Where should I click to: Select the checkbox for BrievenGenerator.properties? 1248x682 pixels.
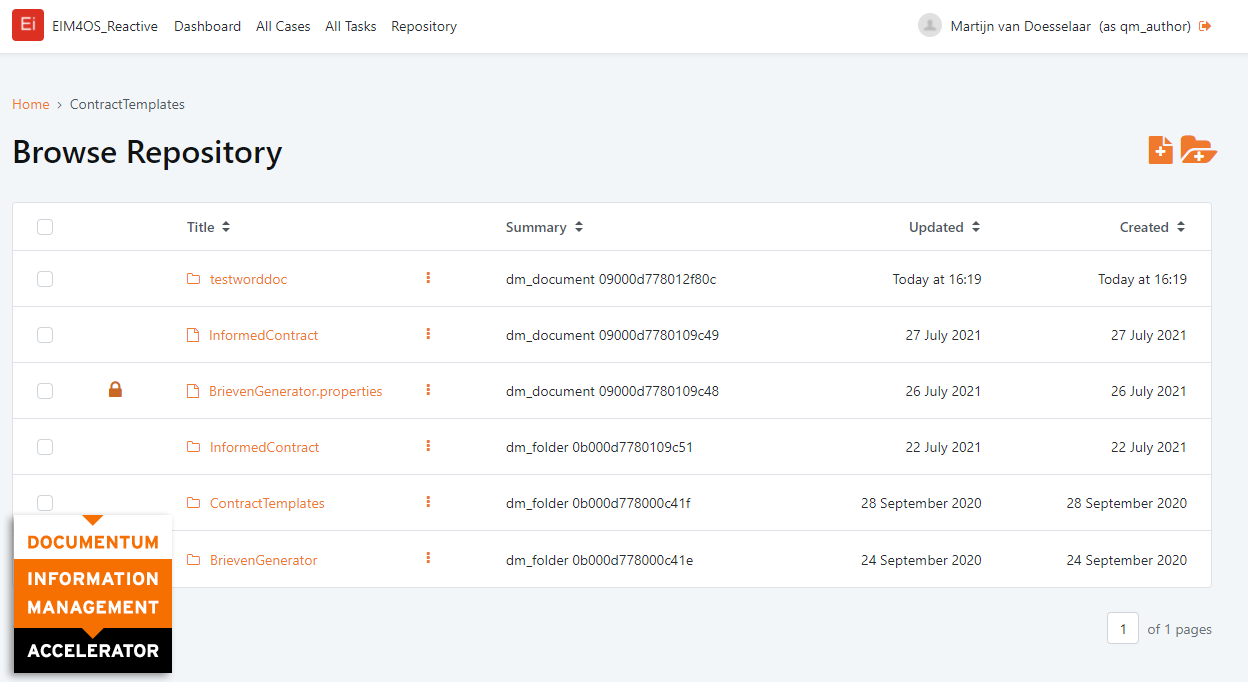pos(45,391)
